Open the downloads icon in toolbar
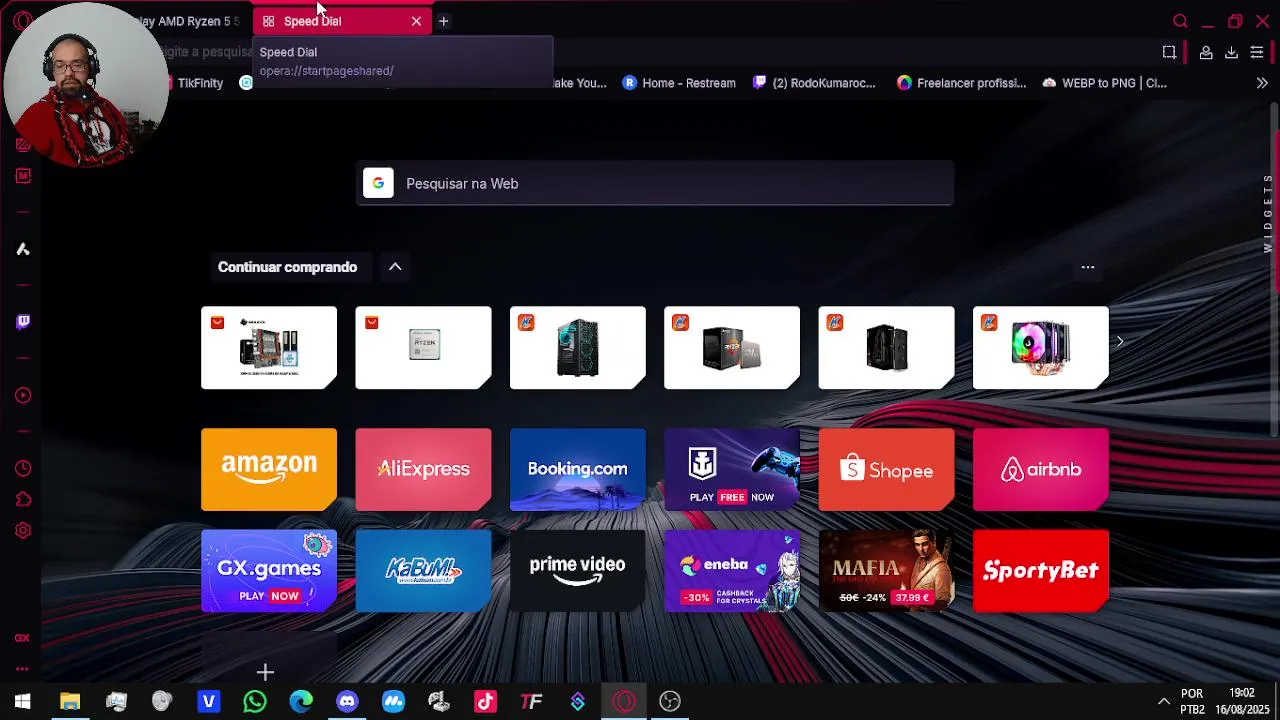The width and height of the screenshot is (1280, 720). pyautogui.click(x=1231, y=52)
